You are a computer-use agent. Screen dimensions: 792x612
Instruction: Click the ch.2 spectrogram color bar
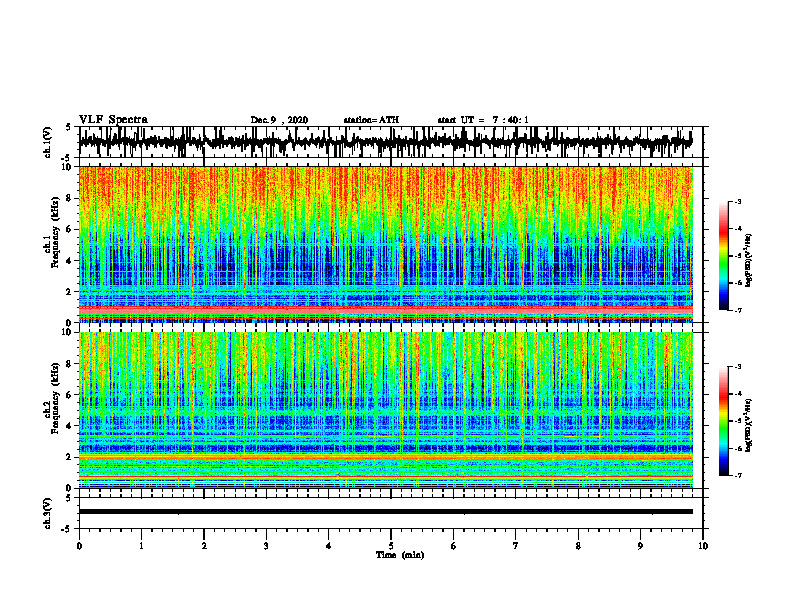point(724,421)
